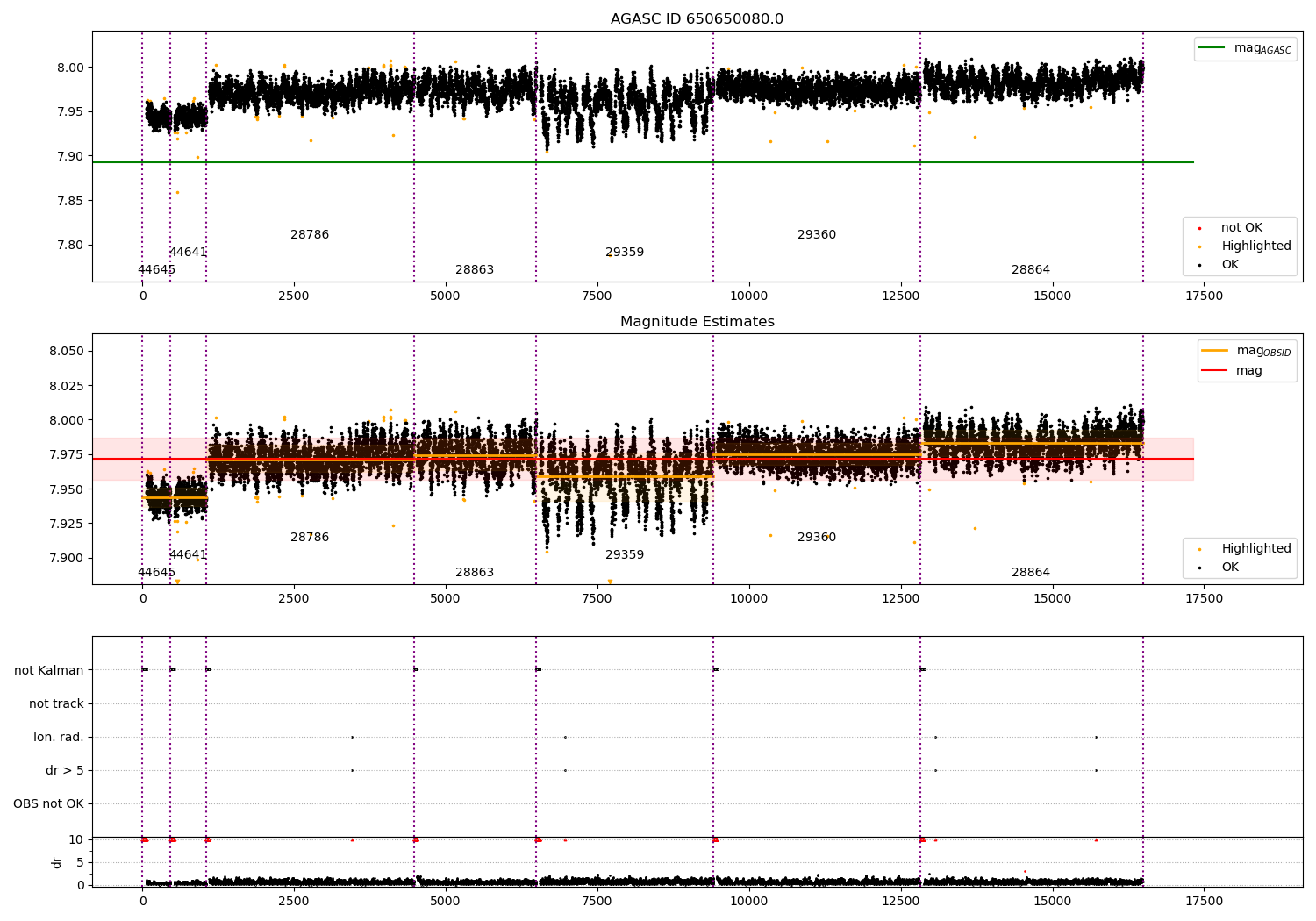This screenshot has height=921, width=1316.
Task: Click obsid label 28864 in the top plot
Action: (x=1031, y=270)
